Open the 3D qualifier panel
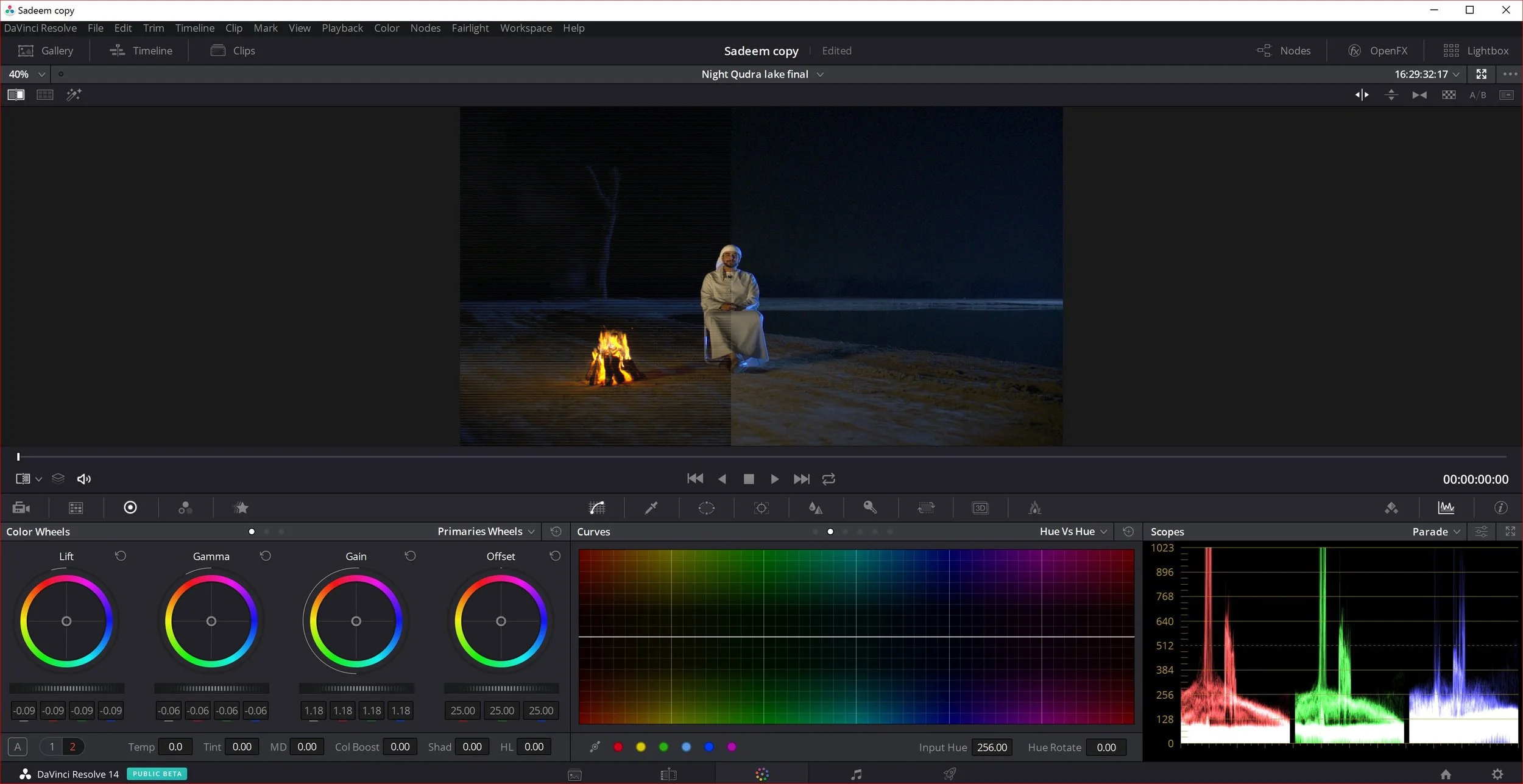This screenshot has width=1523, height=784. pos(980,507)
